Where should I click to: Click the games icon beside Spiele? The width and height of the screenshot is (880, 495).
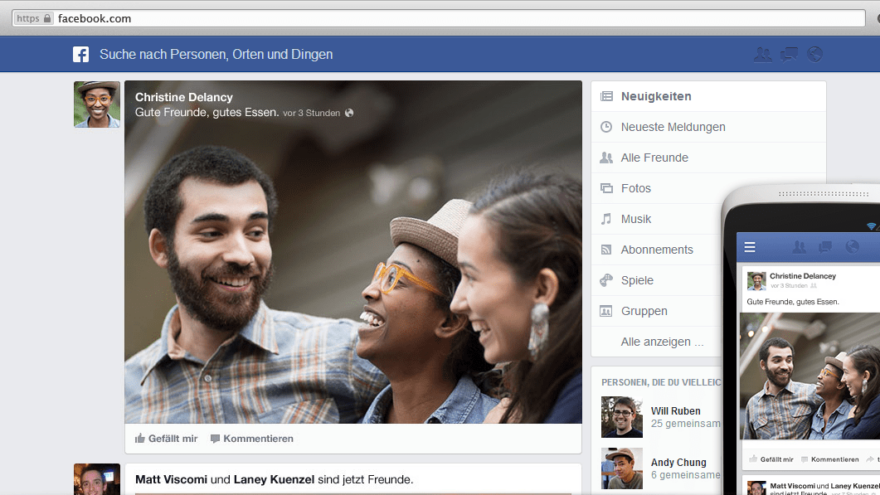[606, 280]
